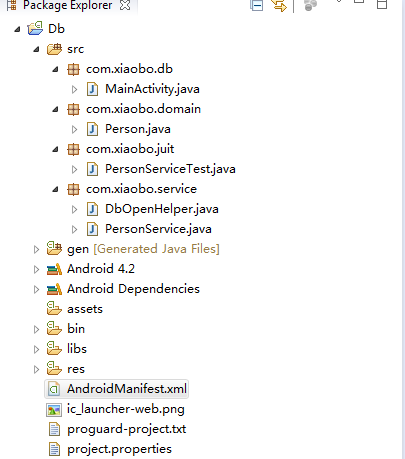Select com.xiaobo.juit package label
This screenshot has height=459, width=405.
[130, 149]
